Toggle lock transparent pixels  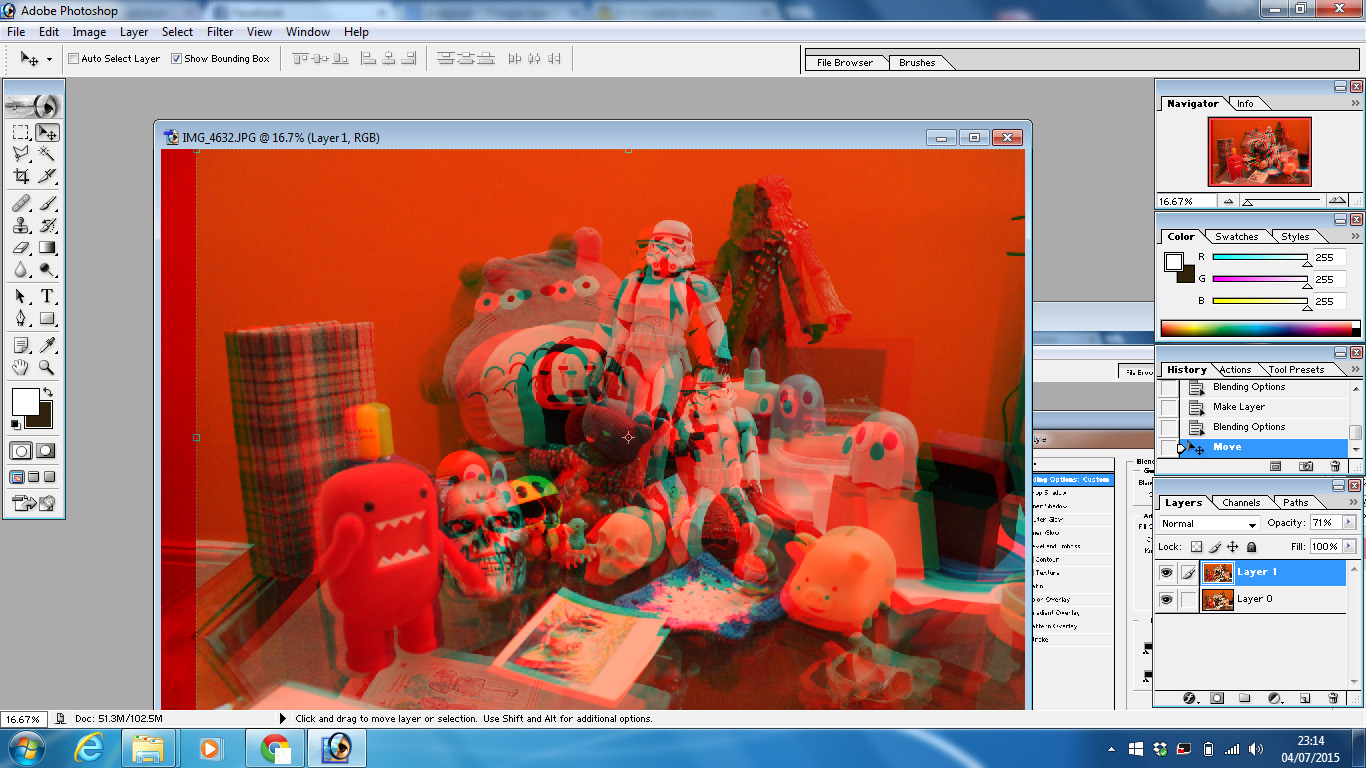[1196, 547]
